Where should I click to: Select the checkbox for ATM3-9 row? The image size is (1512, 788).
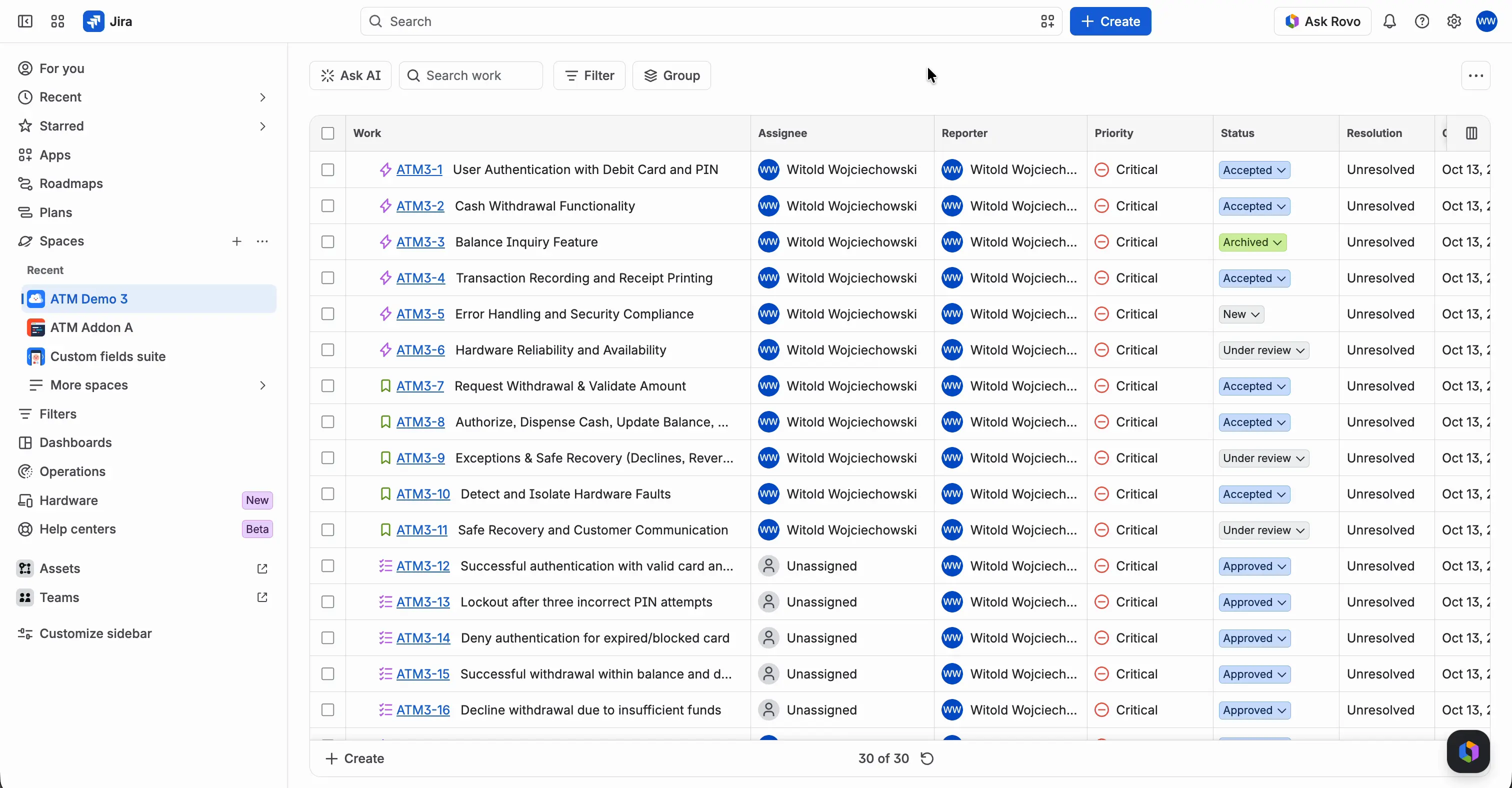327,458
